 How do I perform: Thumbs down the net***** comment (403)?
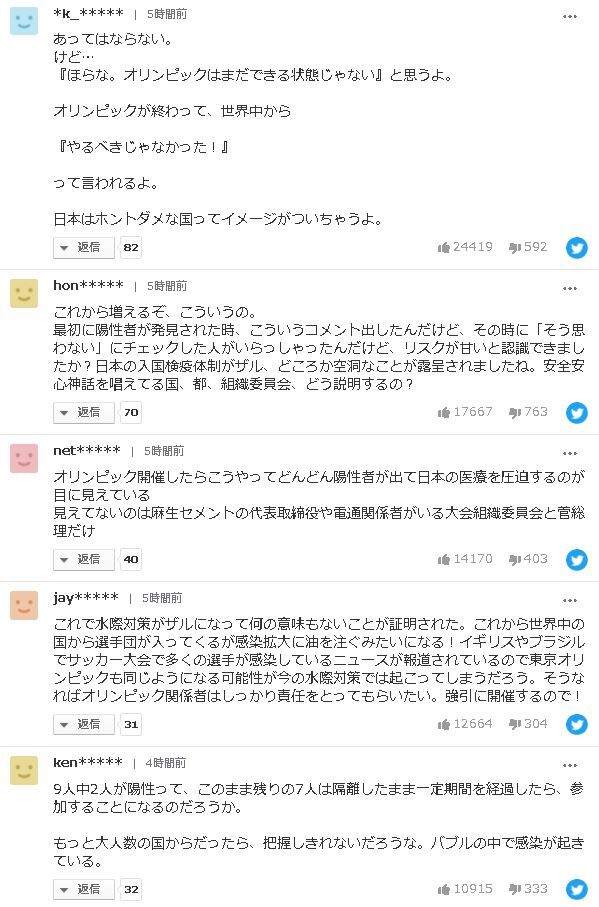pos(528,559)
